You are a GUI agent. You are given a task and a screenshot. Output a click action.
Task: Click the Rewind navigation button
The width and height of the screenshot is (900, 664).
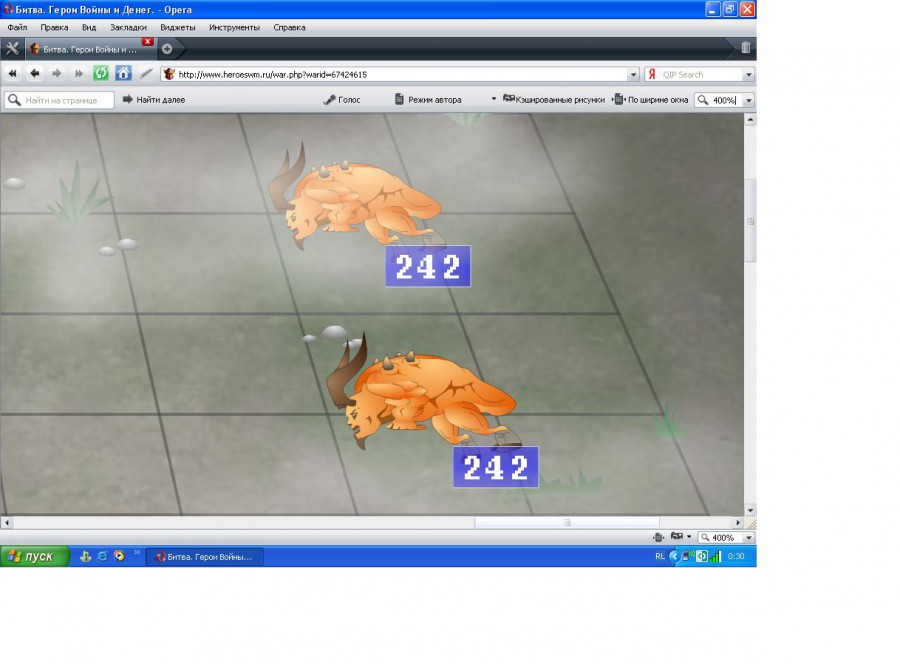[x=13, y=74]
